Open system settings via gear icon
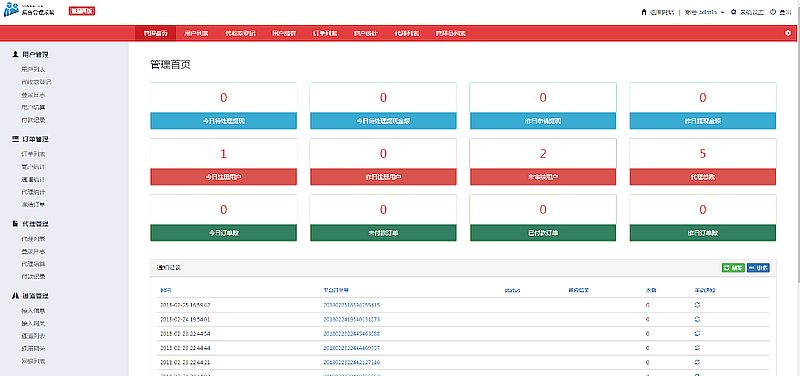Image resolution: width=800 pixels, height=376 pixels. pos(734,12)
